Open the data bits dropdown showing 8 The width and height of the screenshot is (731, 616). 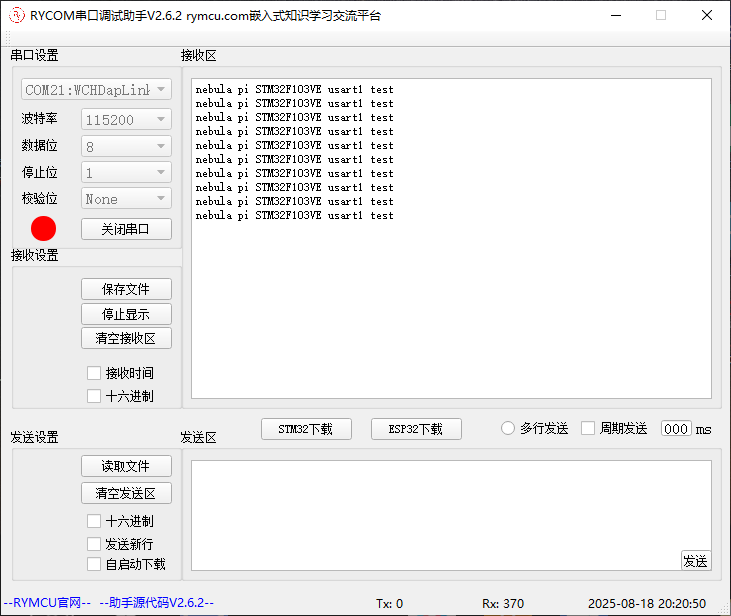pos(126,146)
